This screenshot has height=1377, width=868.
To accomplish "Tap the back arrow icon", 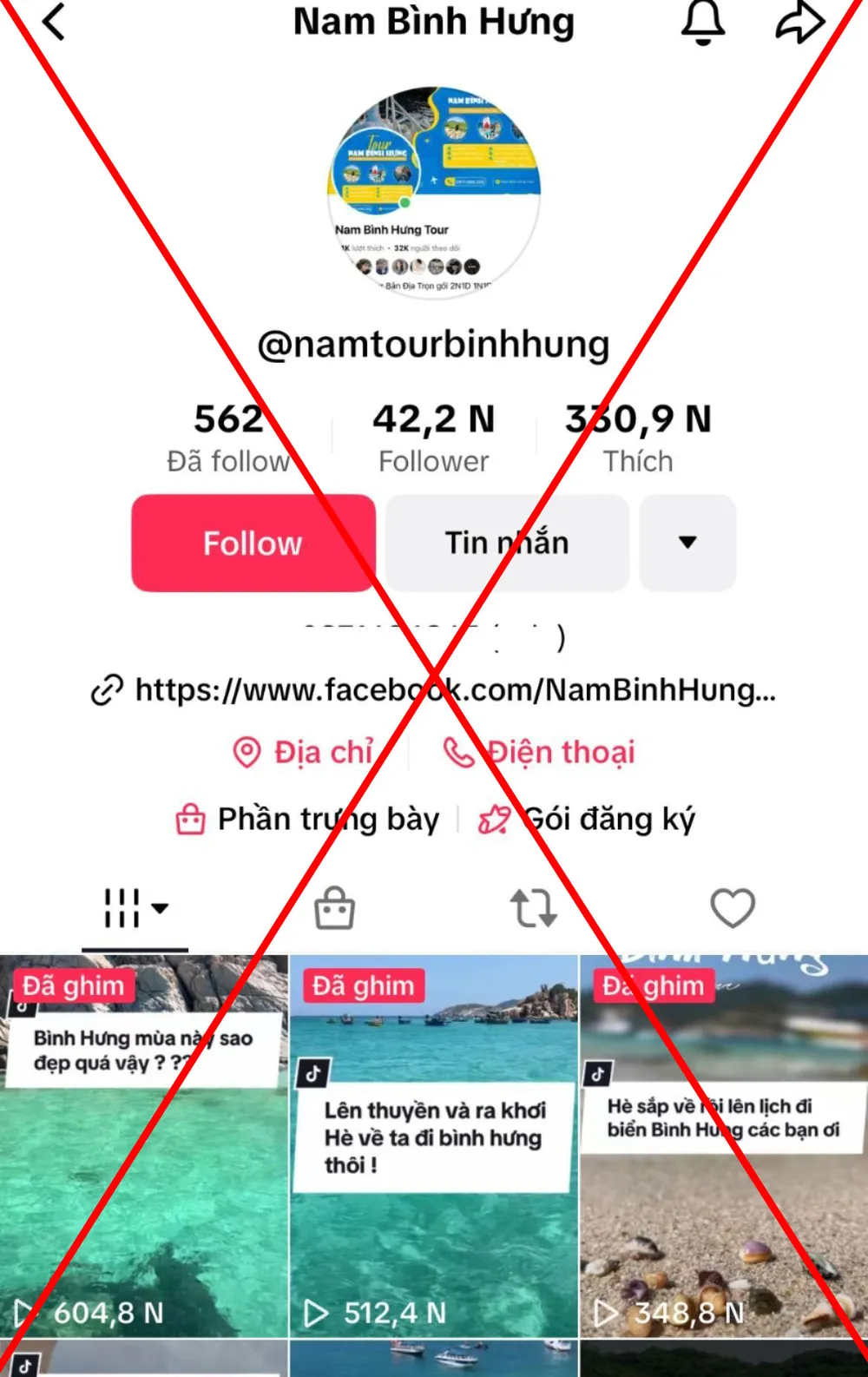I will click(x=54, y=22).
